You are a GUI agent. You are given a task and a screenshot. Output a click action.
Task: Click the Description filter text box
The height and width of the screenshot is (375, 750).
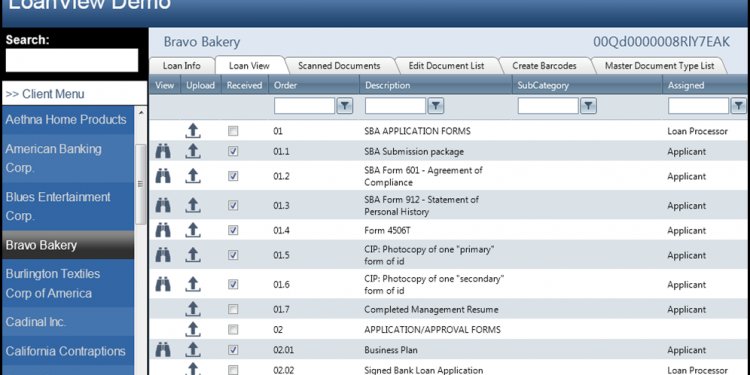(x=395, y=106)
